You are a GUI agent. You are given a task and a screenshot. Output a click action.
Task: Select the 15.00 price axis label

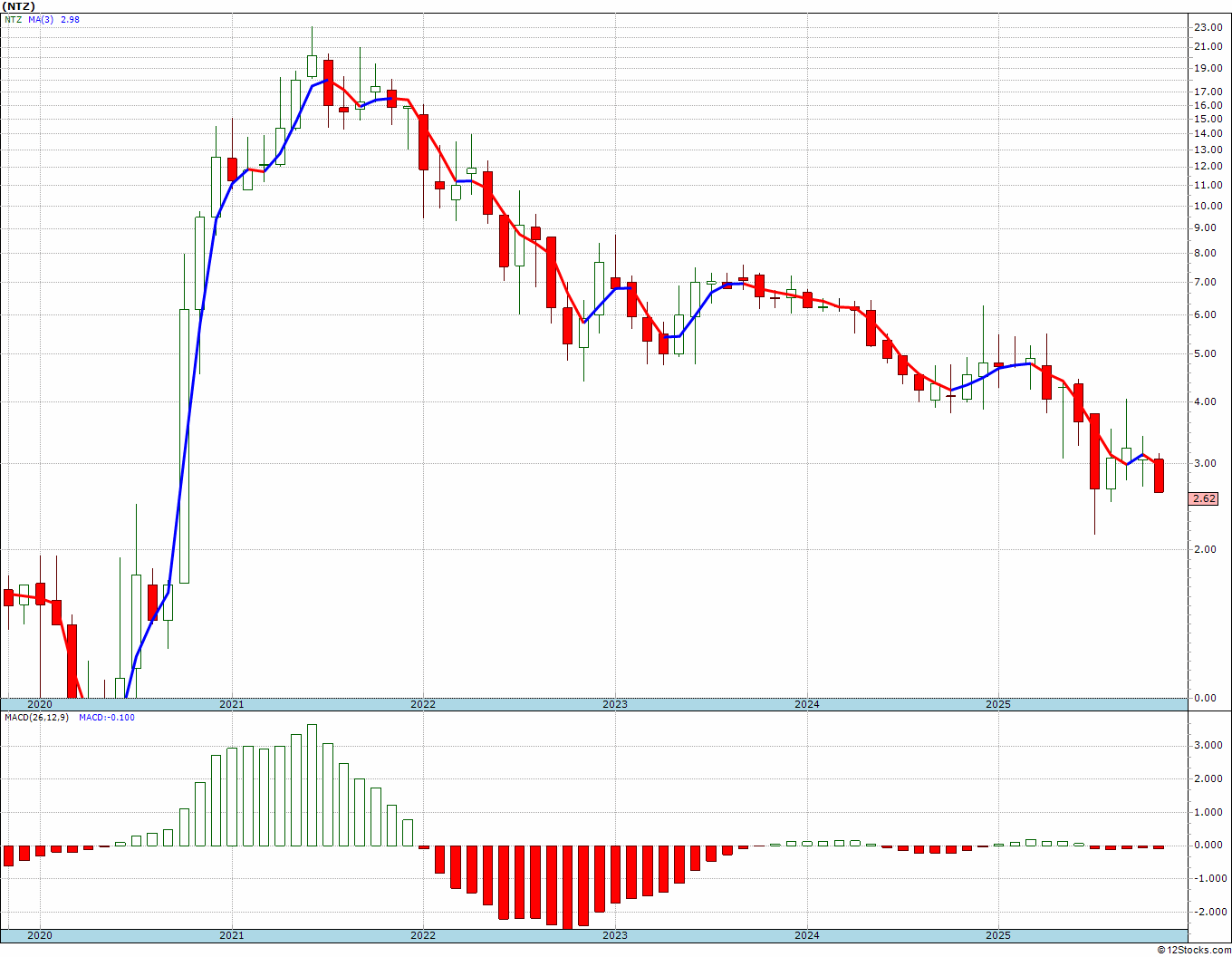click(x=1208, y=119)
